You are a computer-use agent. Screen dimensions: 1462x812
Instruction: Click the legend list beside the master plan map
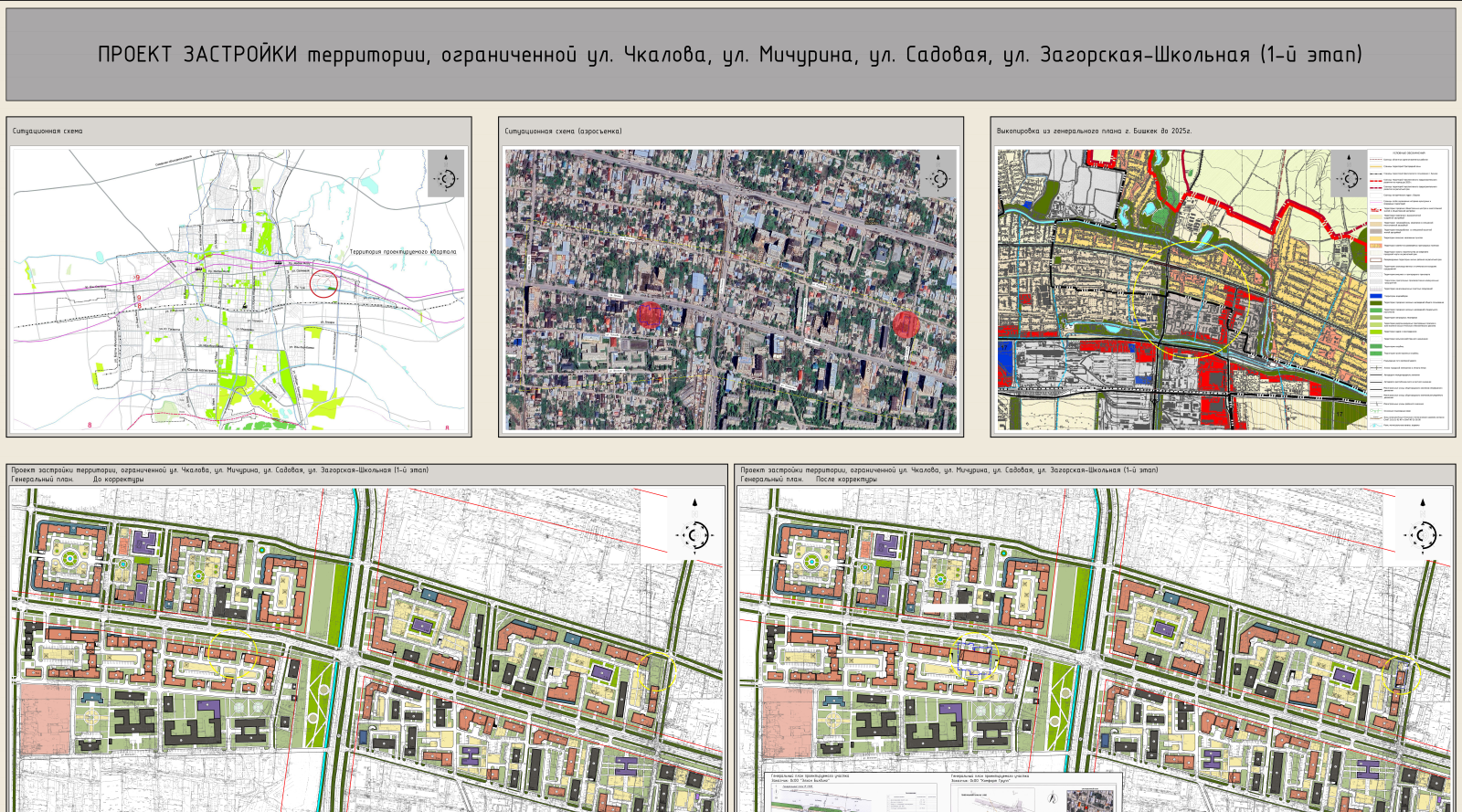(x=1408, y=289)
